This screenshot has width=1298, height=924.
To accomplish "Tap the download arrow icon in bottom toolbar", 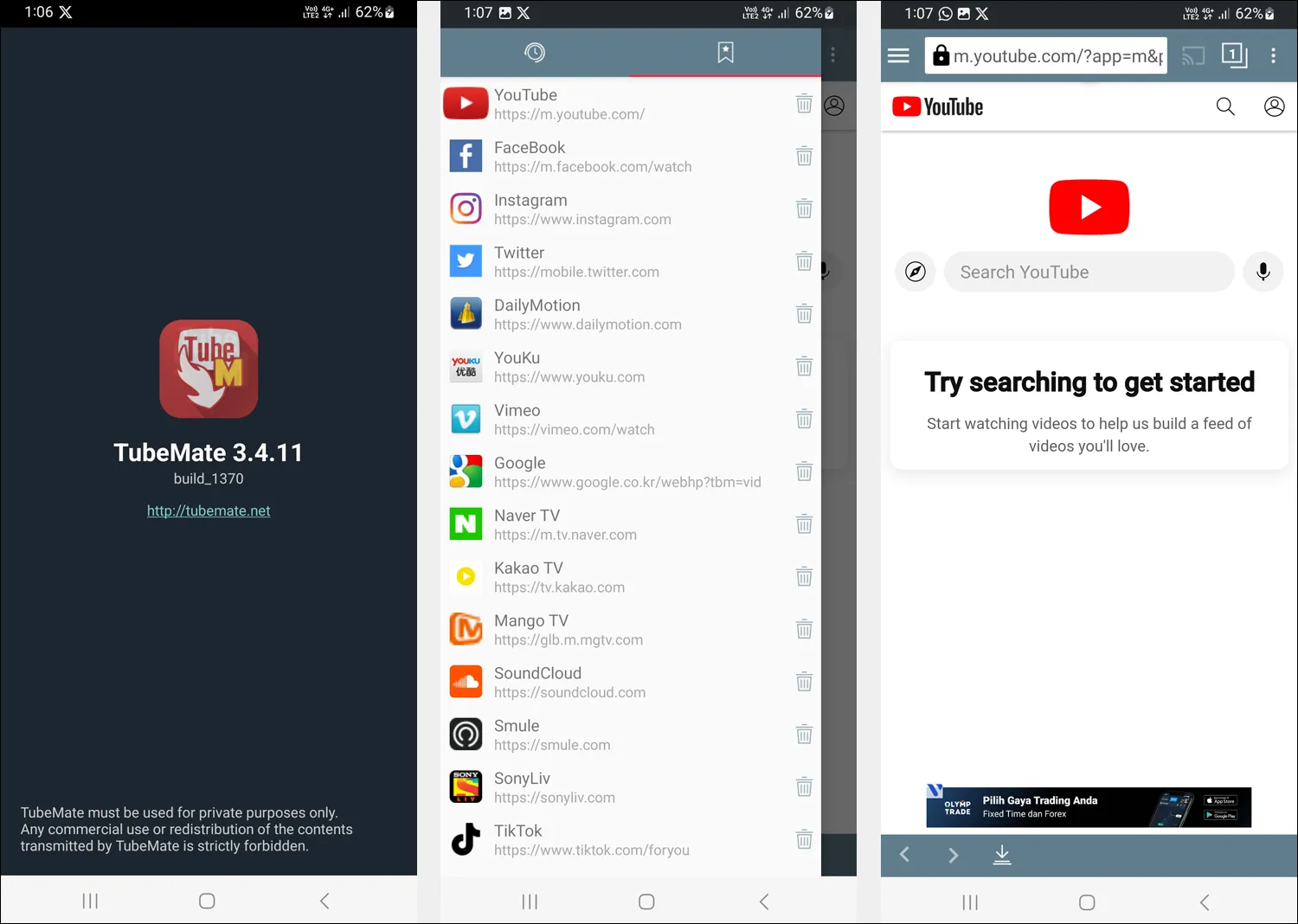I will pyautogui.click(x=1001, y=855).
